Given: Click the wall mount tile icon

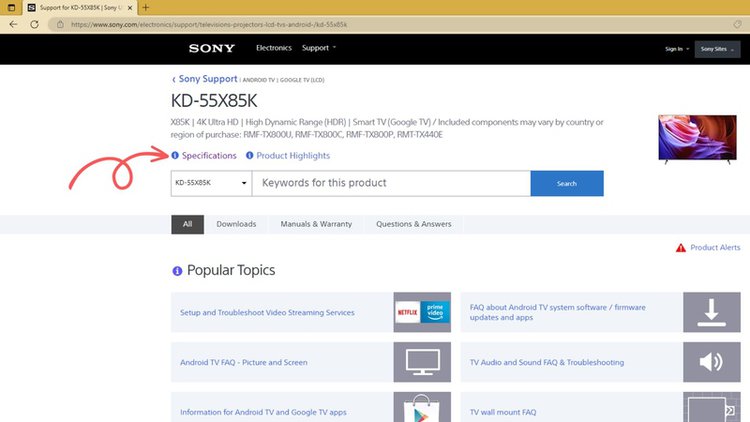Looking at the screenshot, I should coord(711,407).
